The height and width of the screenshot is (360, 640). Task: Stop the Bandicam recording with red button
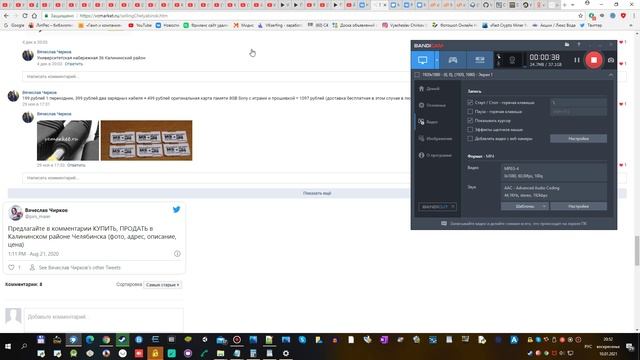click(594, 60)
